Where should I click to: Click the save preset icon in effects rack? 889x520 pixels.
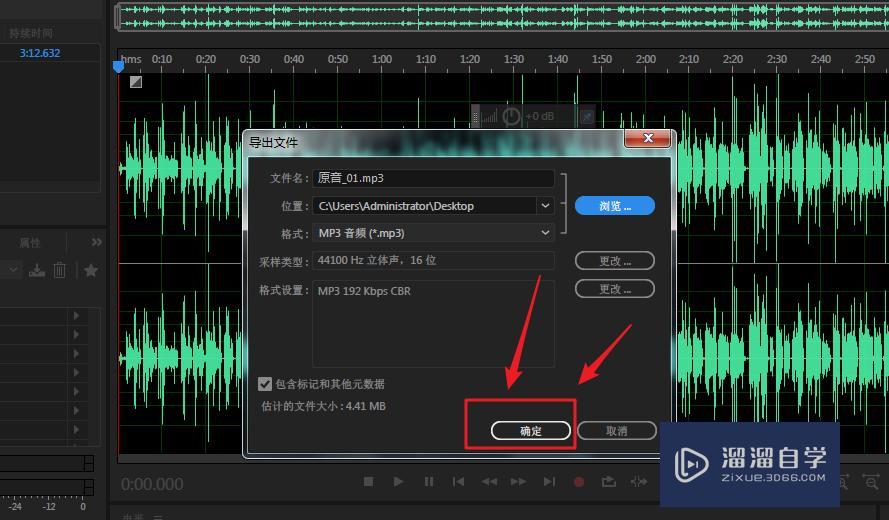(37, 270)
